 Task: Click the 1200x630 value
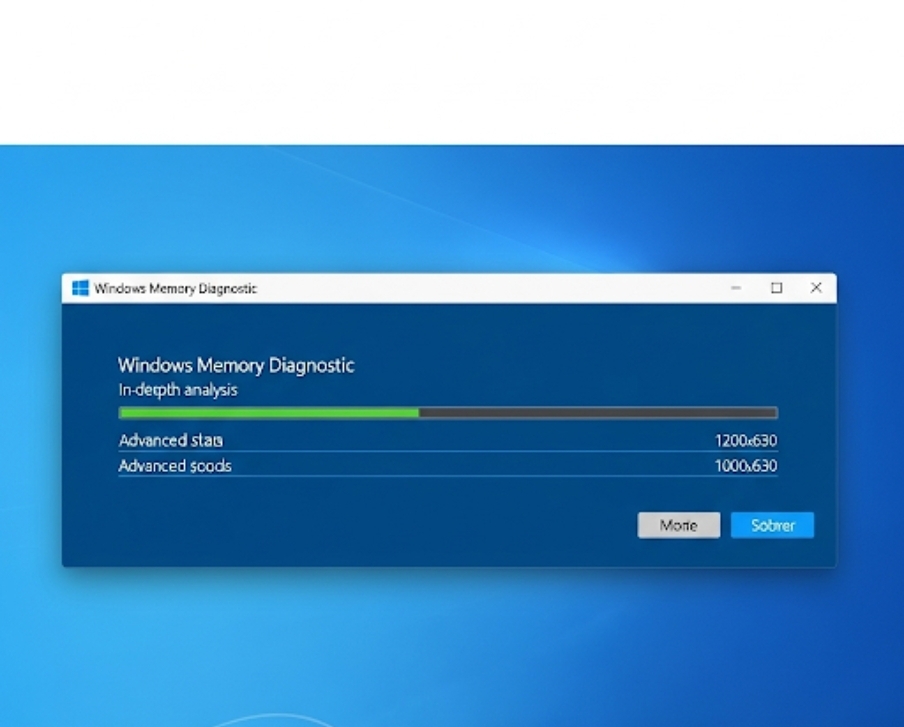(745, 441)
